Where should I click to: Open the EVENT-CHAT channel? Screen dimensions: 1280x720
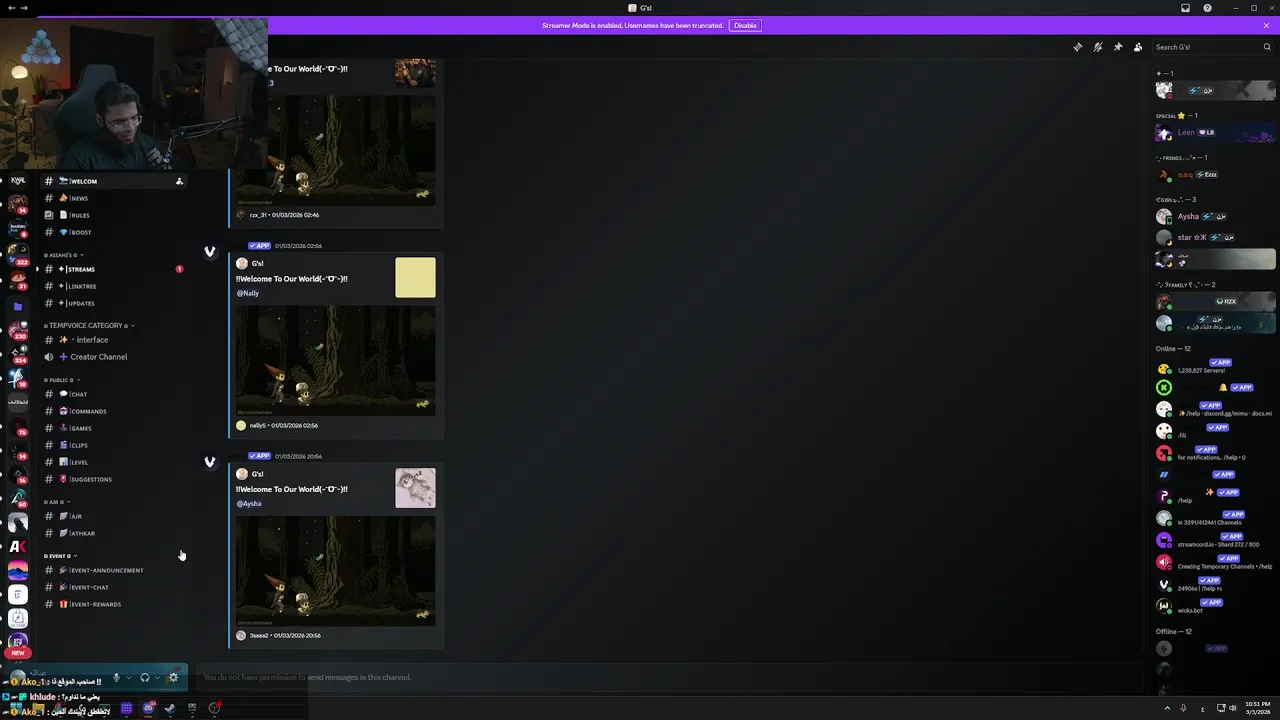click(113, 587)
